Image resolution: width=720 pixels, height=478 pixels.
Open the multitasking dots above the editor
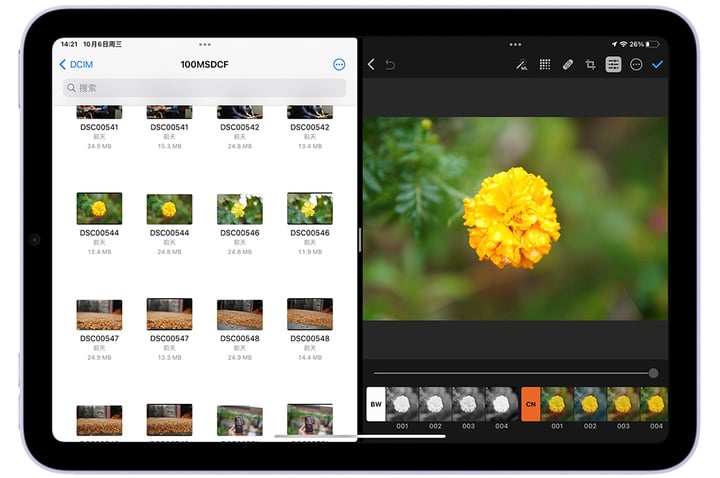tap(516, 45)
